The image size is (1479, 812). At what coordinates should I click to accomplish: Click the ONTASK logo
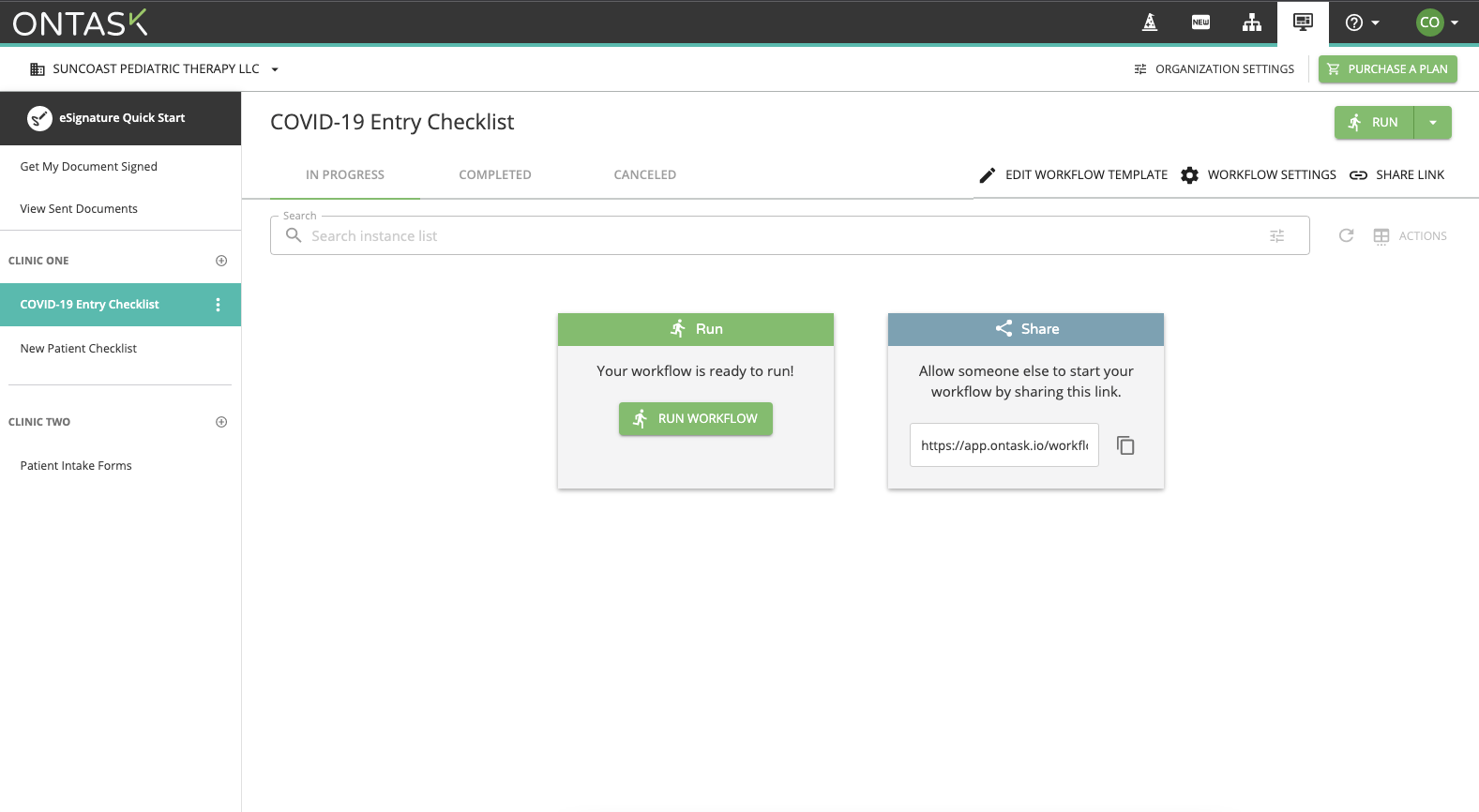81,23
